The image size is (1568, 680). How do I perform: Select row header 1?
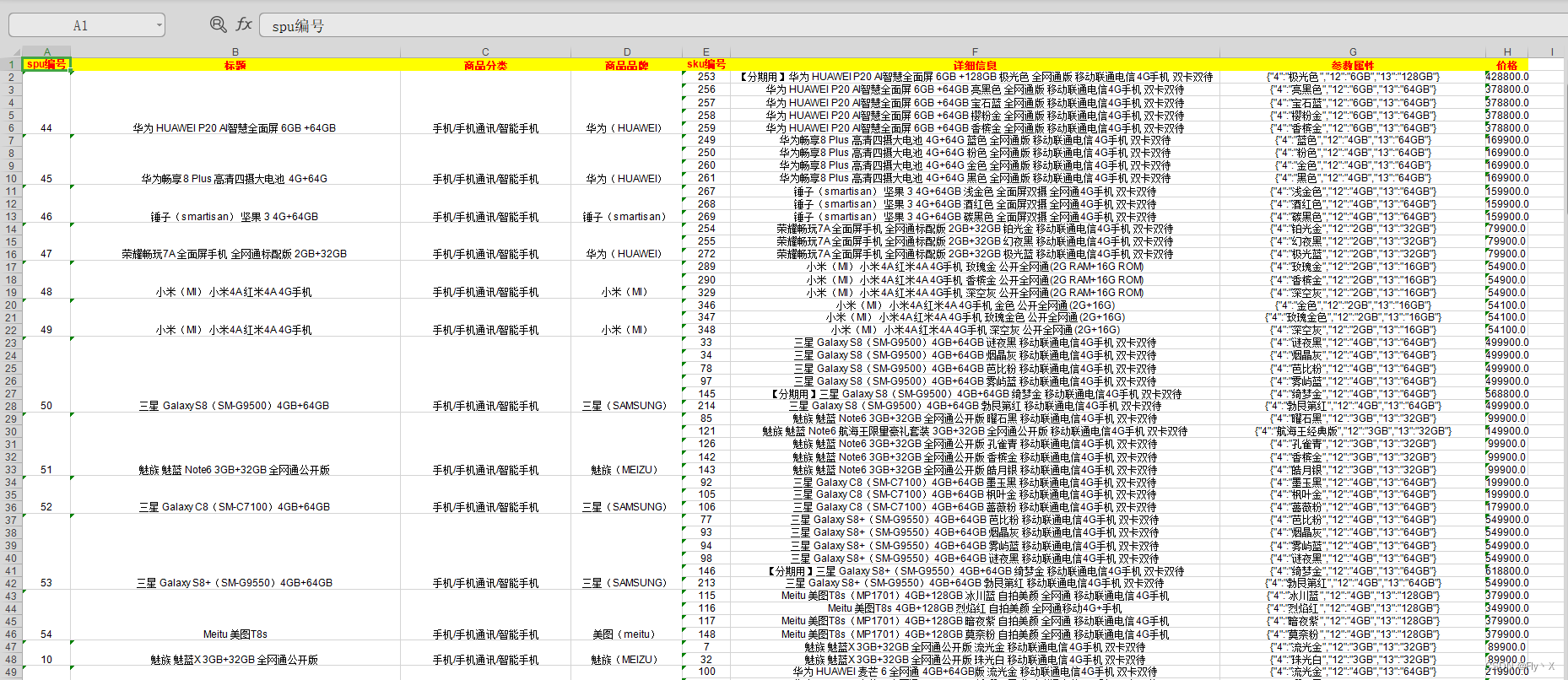coord(11,64)
